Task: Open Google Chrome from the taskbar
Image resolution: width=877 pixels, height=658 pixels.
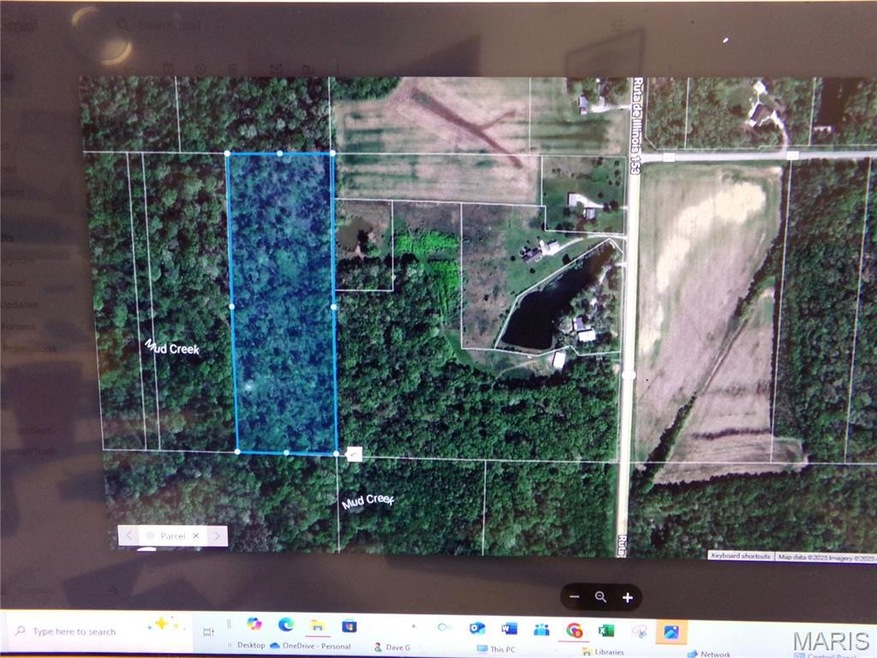Action: 573,630
